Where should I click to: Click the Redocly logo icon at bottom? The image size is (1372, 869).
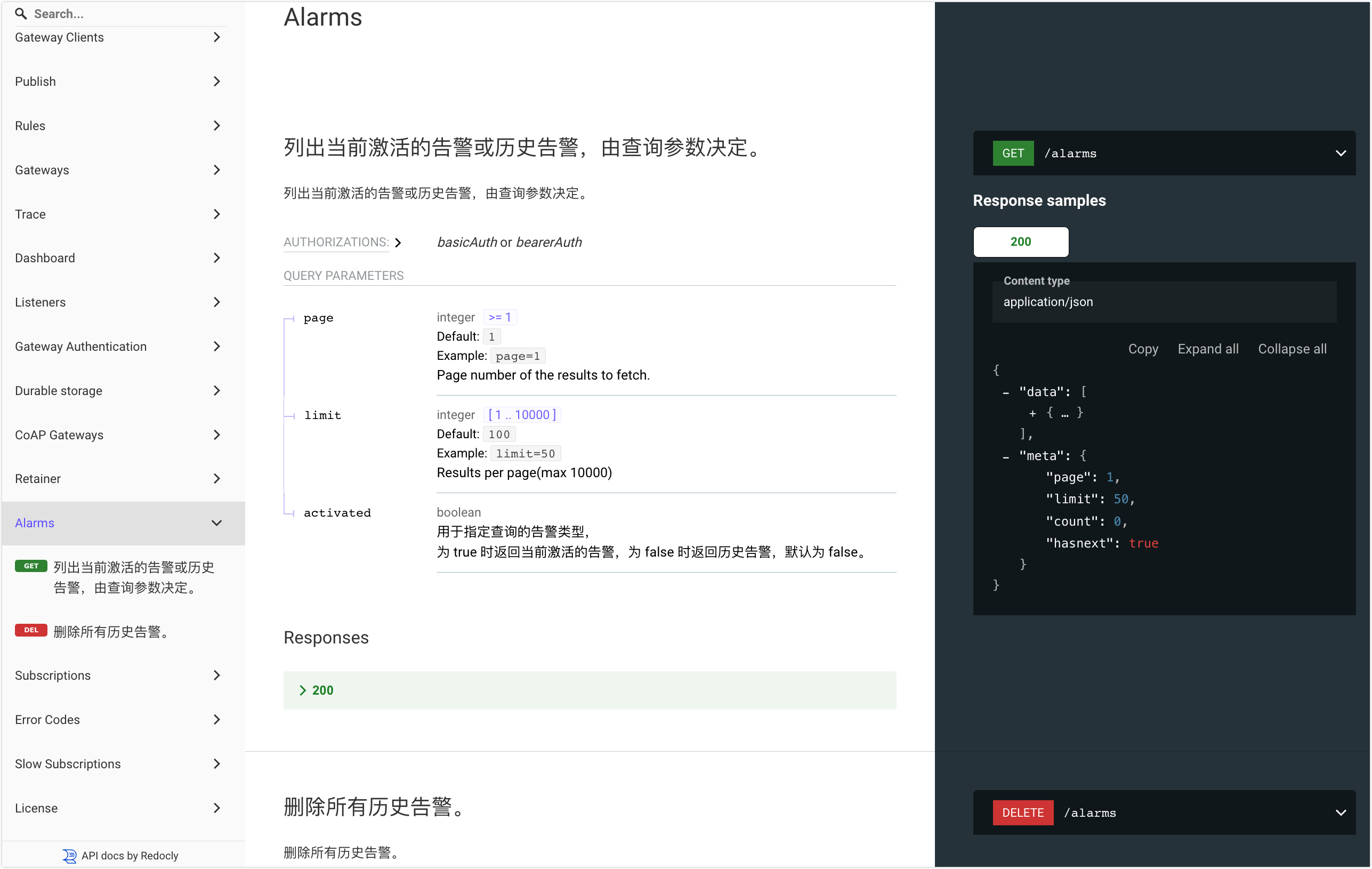click(68, 855)
